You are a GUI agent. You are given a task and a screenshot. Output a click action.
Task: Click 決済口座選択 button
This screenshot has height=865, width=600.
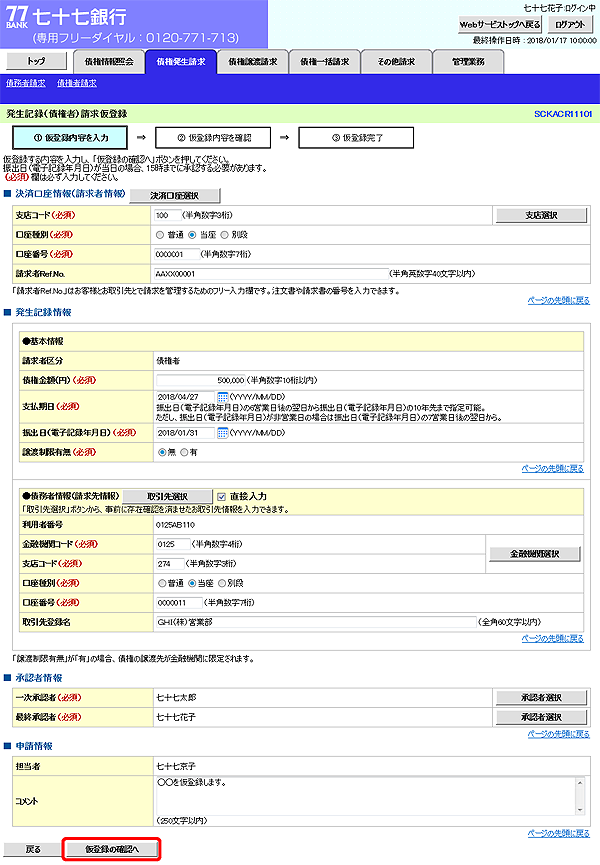[175, 196]
